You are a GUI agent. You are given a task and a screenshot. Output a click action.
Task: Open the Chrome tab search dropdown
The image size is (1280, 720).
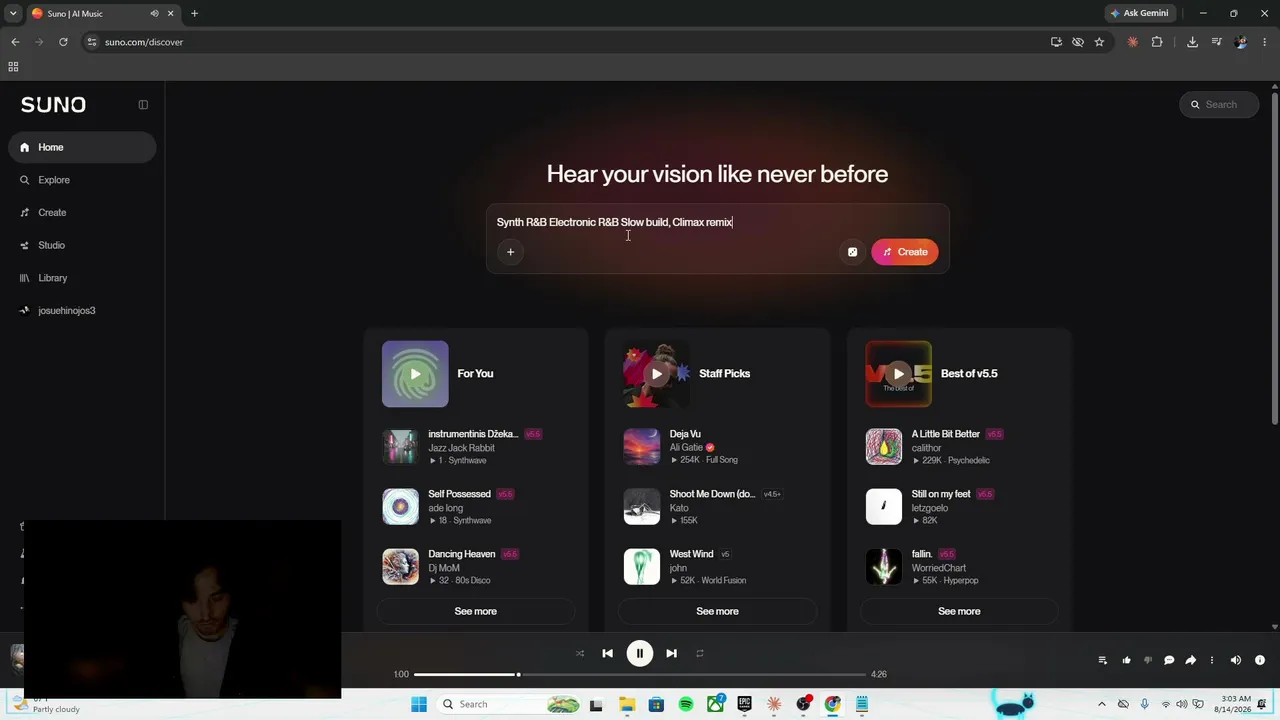pyautogui.click(x=13, y=13)
